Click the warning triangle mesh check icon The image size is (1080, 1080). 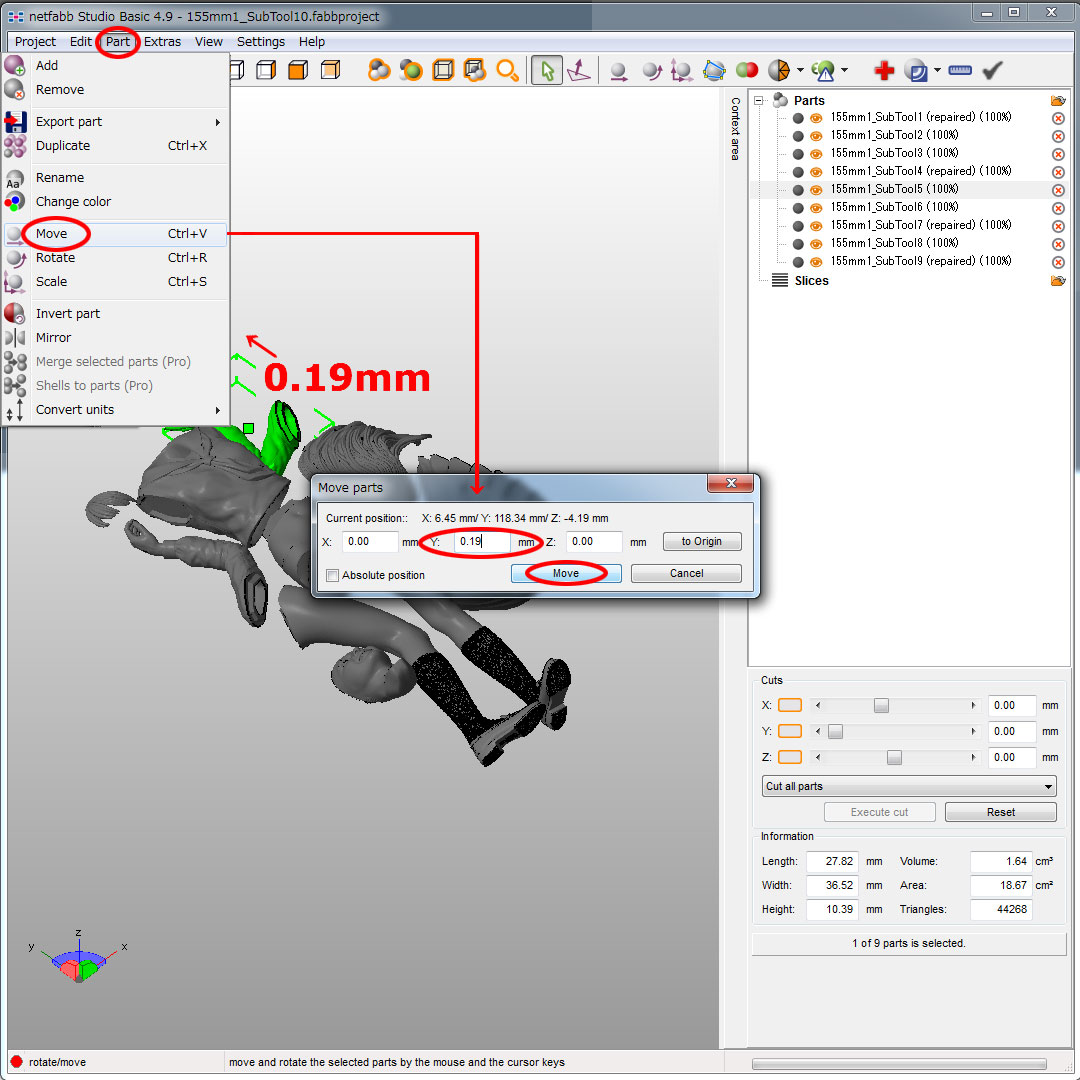pyautogui.click(x=823, y=70)
